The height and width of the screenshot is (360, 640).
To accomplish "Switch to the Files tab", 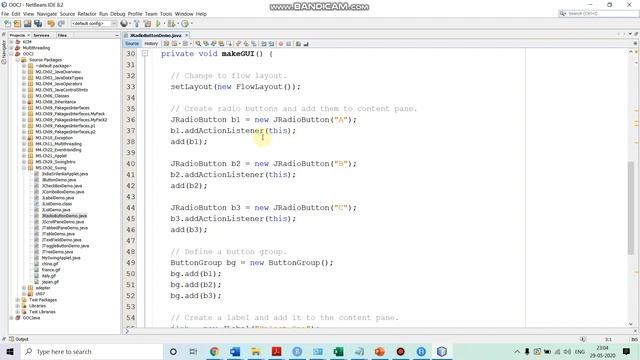I will [62, 36].
